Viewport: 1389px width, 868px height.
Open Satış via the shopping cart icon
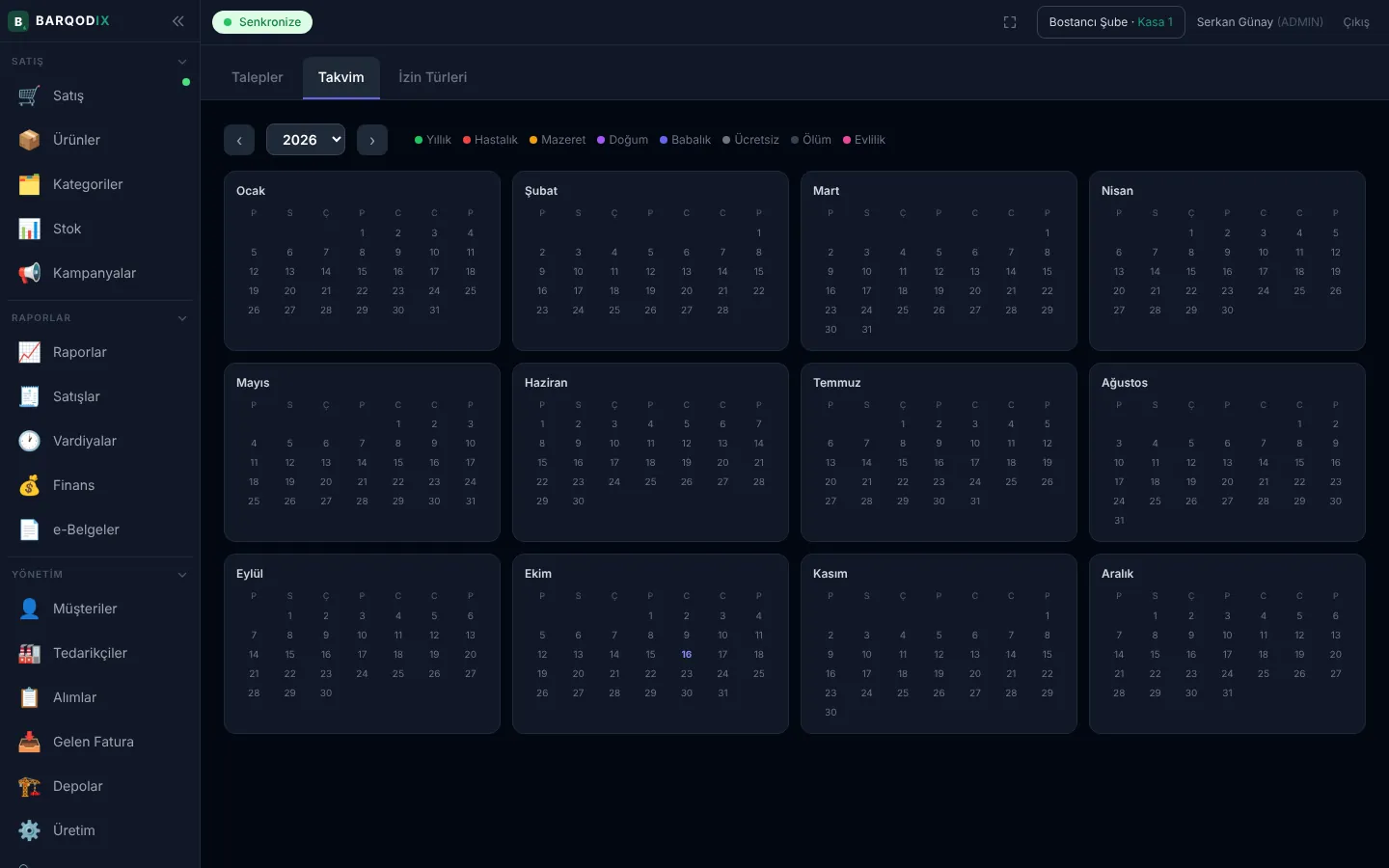click(x=29, y=95)
